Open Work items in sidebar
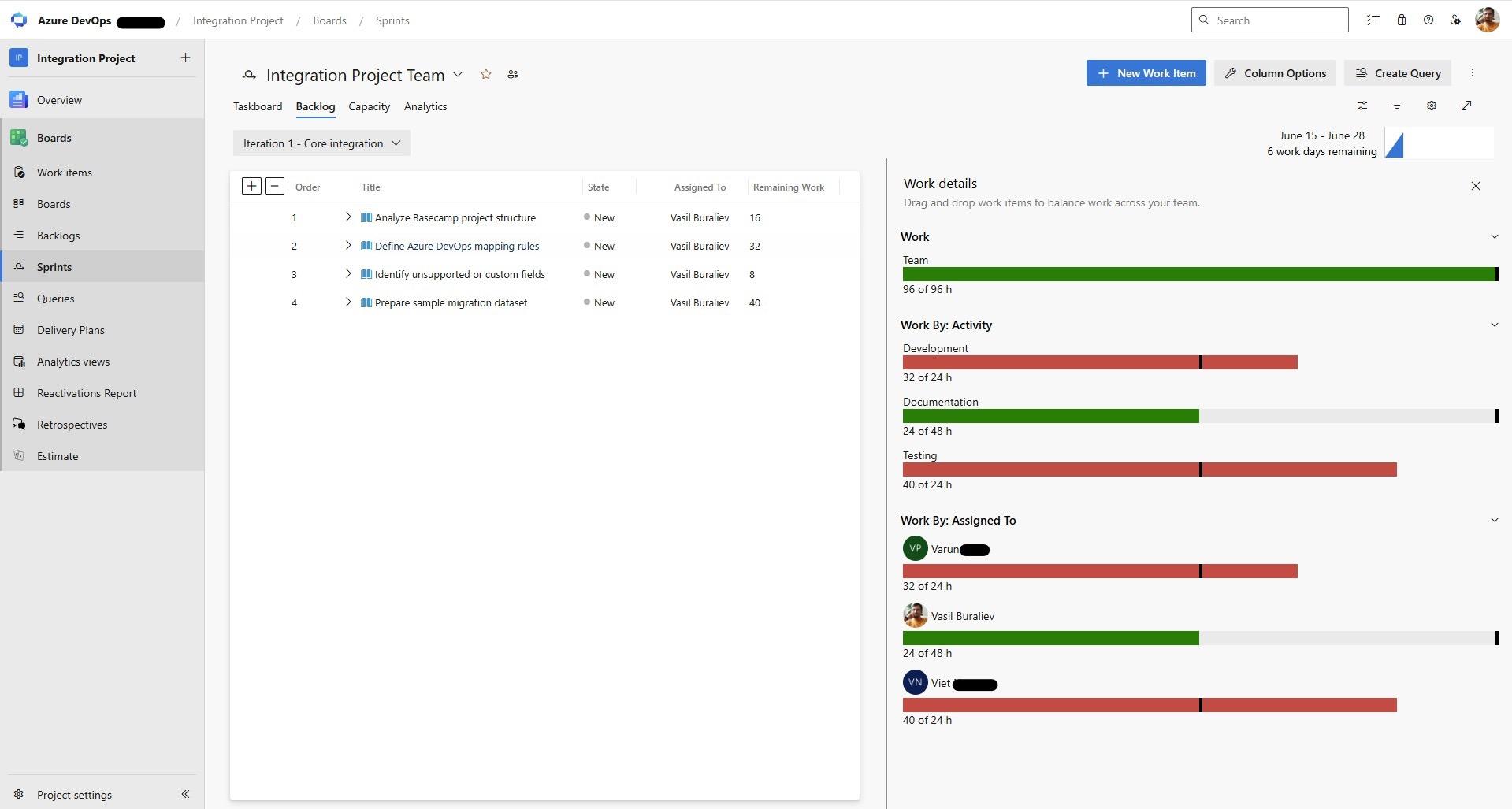Viewport: 1512px width, 809px height. 64,173
